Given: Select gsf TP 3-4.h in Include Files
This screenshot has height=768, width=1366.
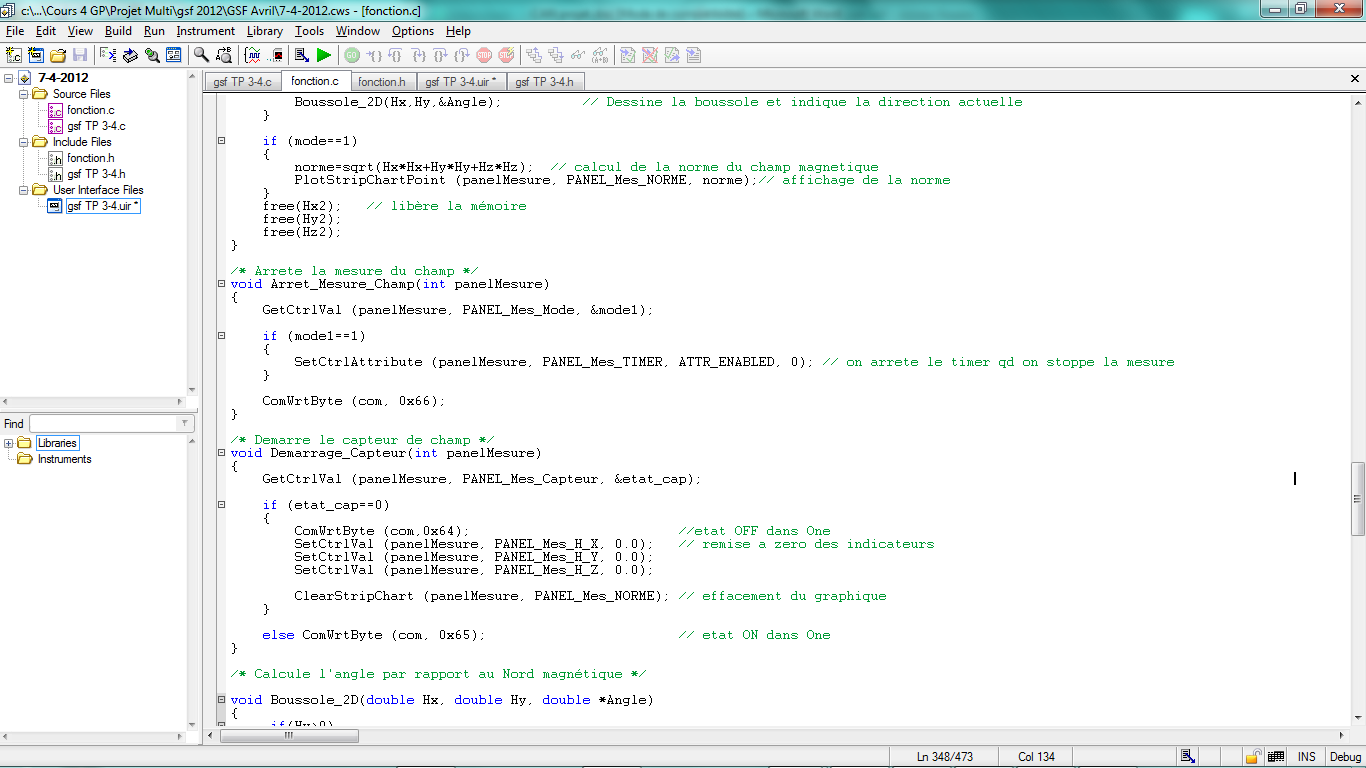Looking at the screenshot, I should (x=96, y=174).
